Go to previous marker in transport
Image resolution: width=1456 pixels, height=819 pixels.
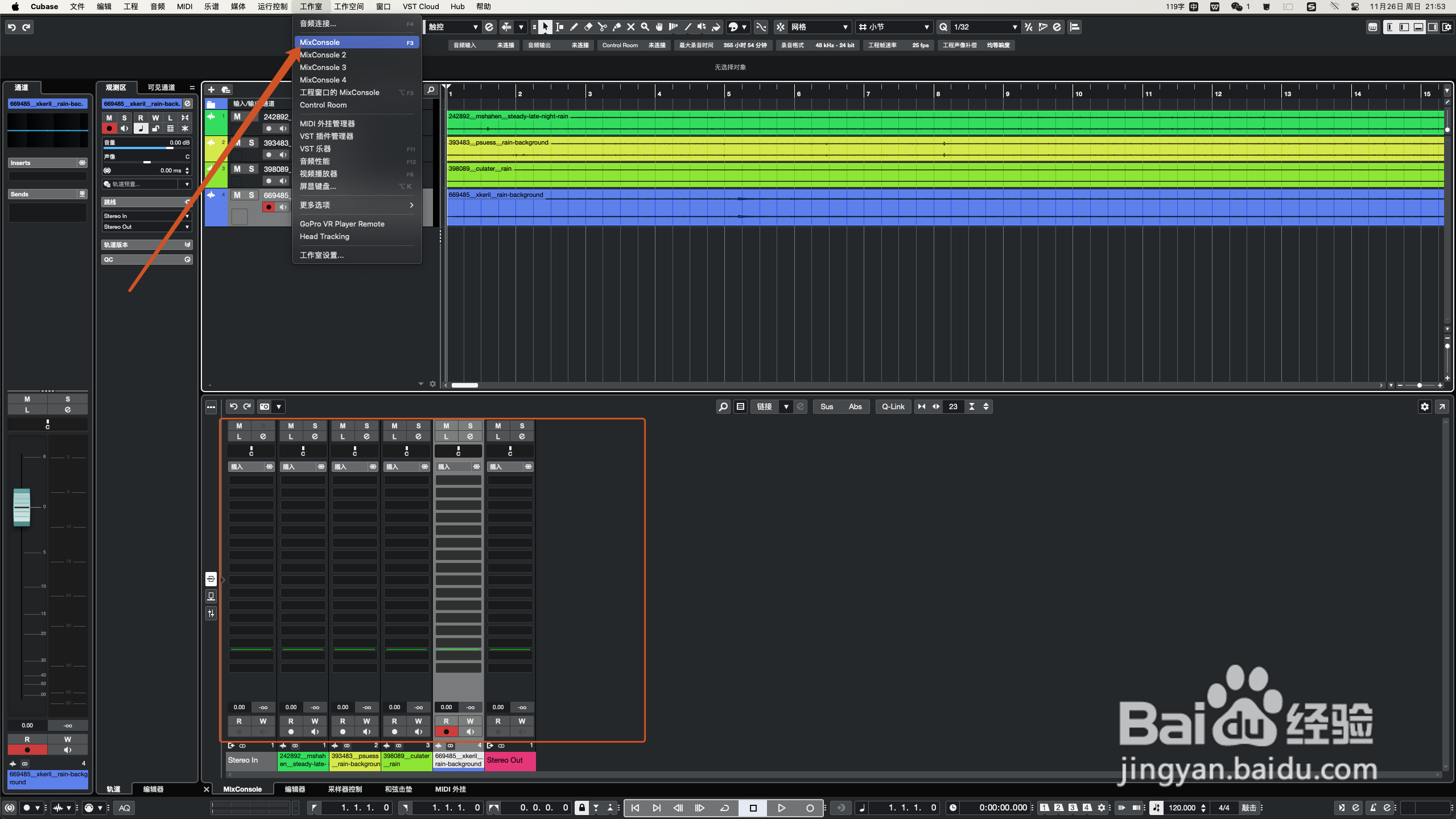(635, 808)
